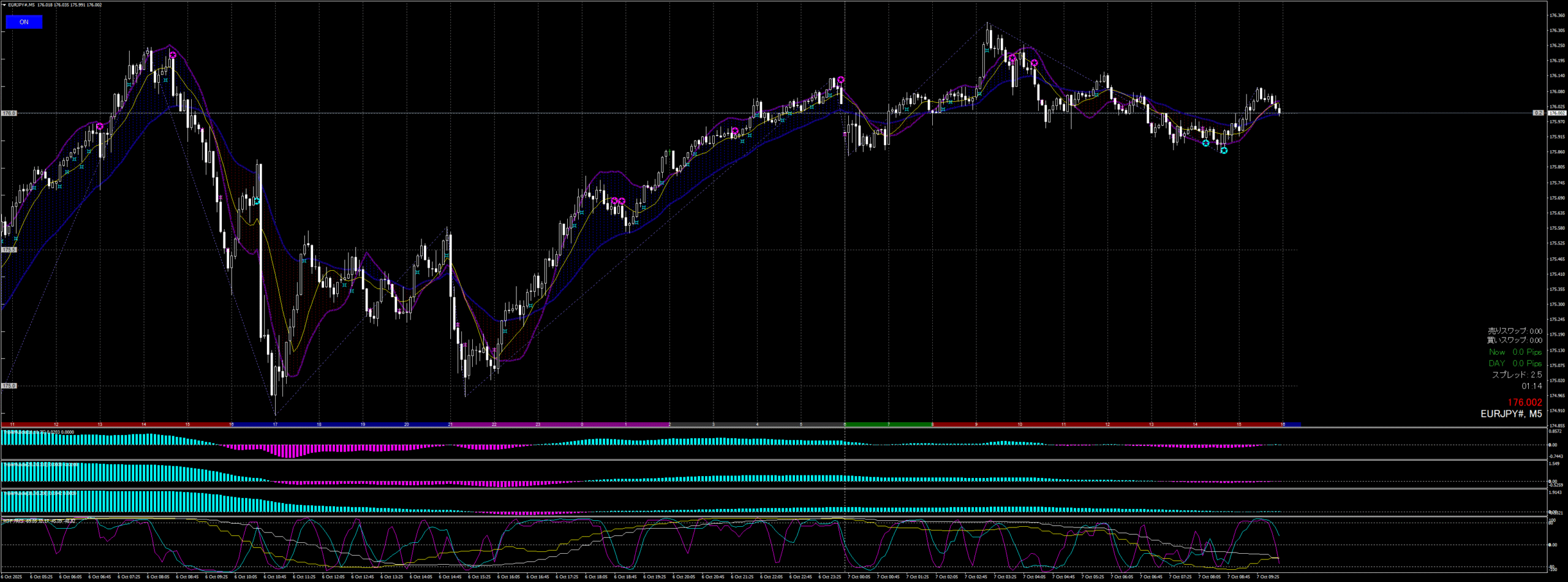Click the large EURJPY#, M5 label at bottom right
Viewport: 1568px width, 582px height.
coord(1511,414)
